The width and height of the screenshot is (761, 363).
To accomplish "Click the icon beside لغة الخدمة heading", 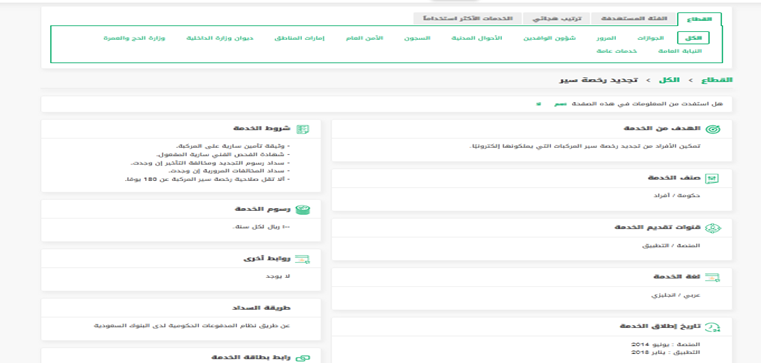I will 712,278.
